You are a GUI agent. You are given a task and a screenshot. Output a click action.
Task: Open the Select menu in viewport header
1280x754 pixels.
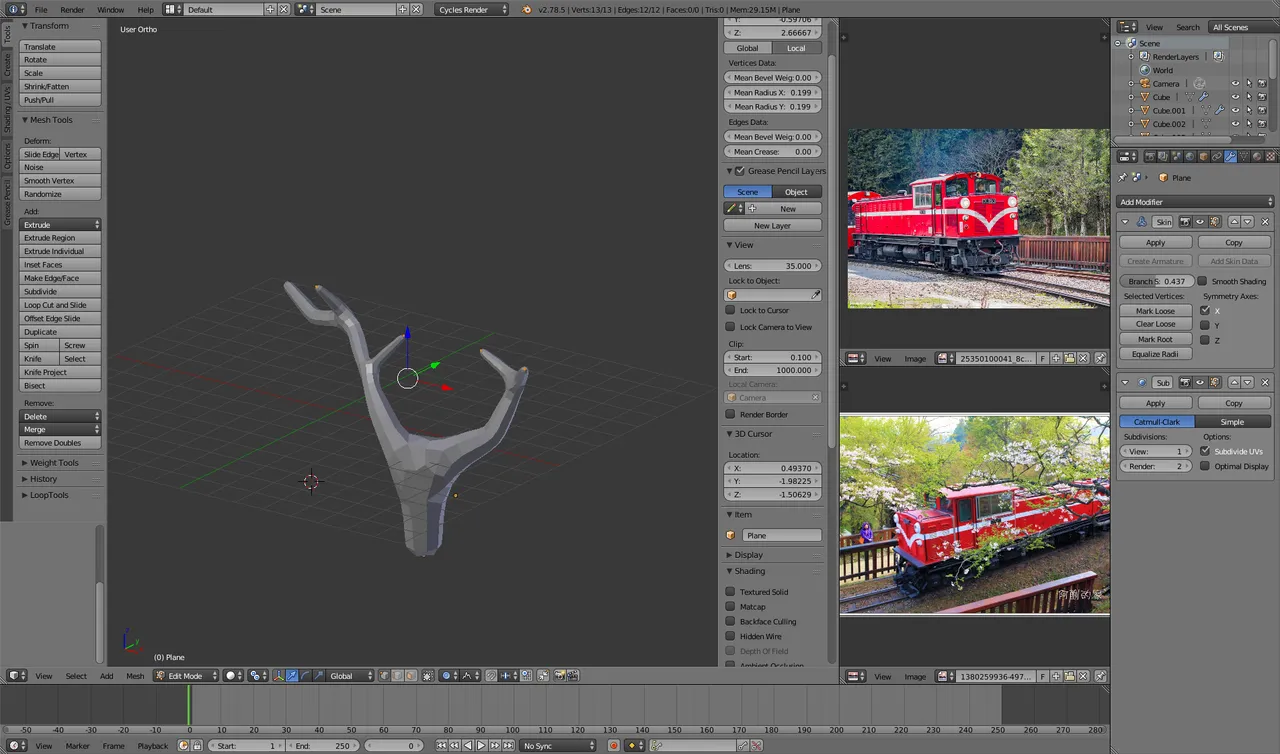76,676
